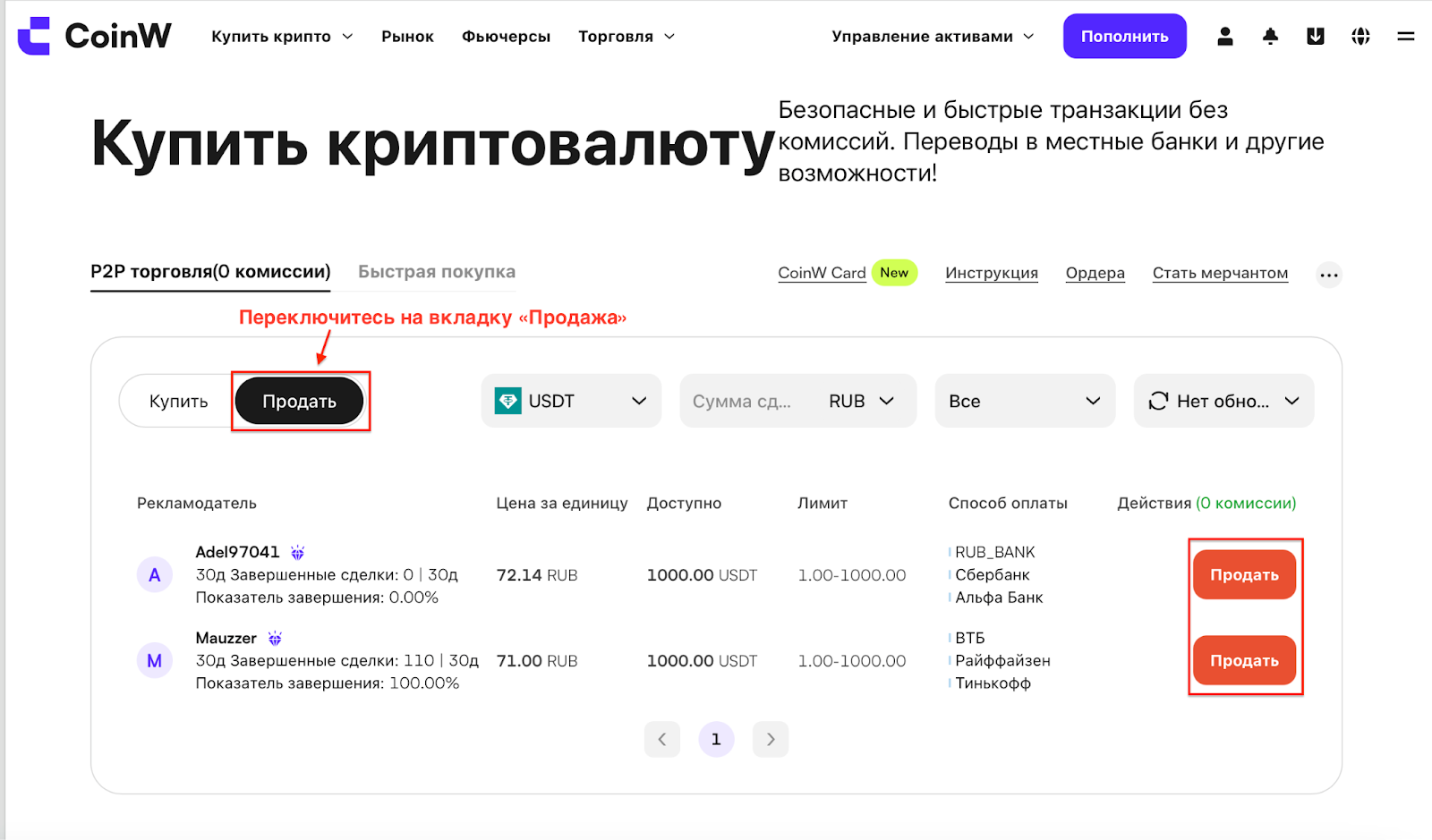Click Показатель завершения: 0.00% text
Viewport: 1432px width, 840px height.
[317, 597]
